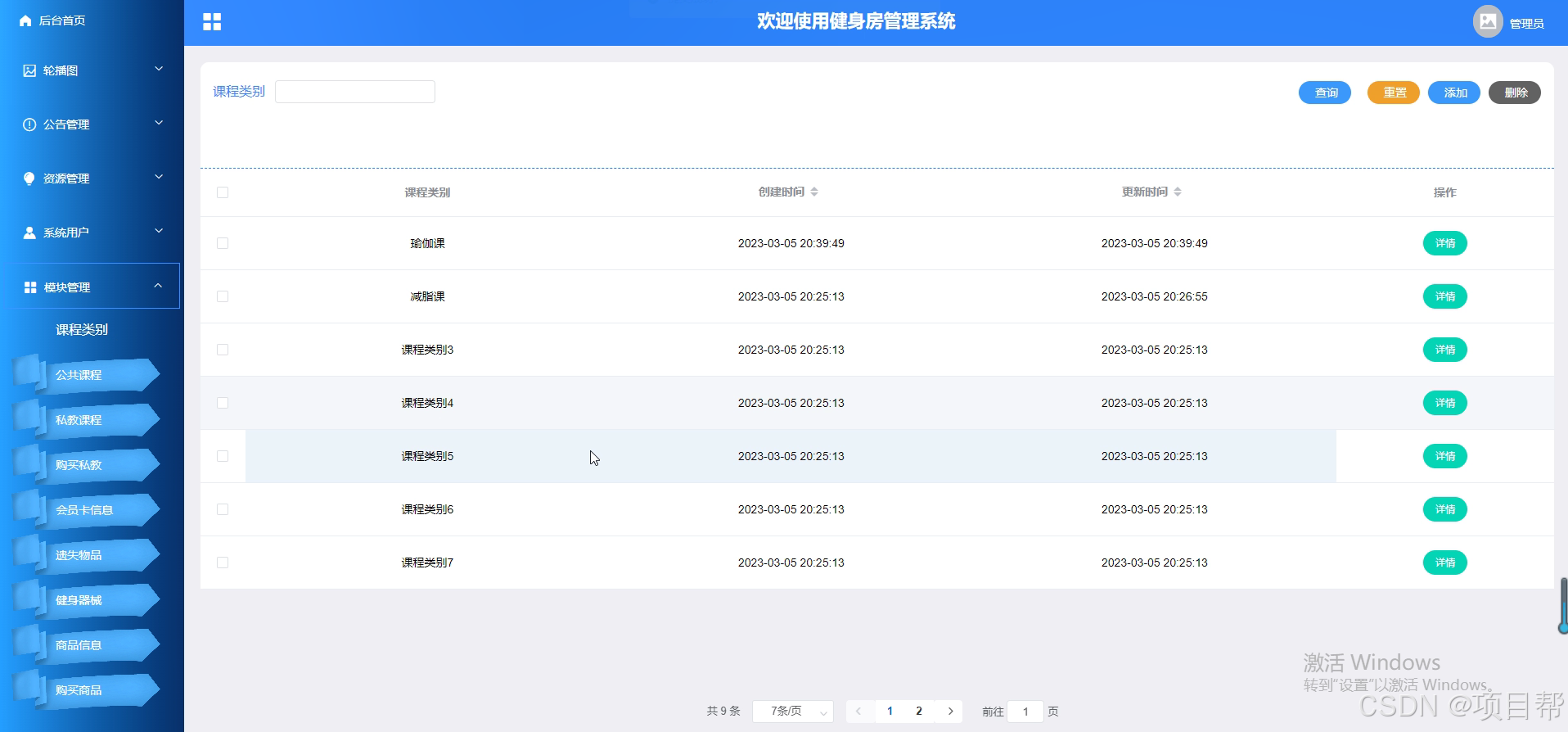1568x732 pixels.
Task: Click the 前往 page number input
Action: click(x=1025, y=712)
